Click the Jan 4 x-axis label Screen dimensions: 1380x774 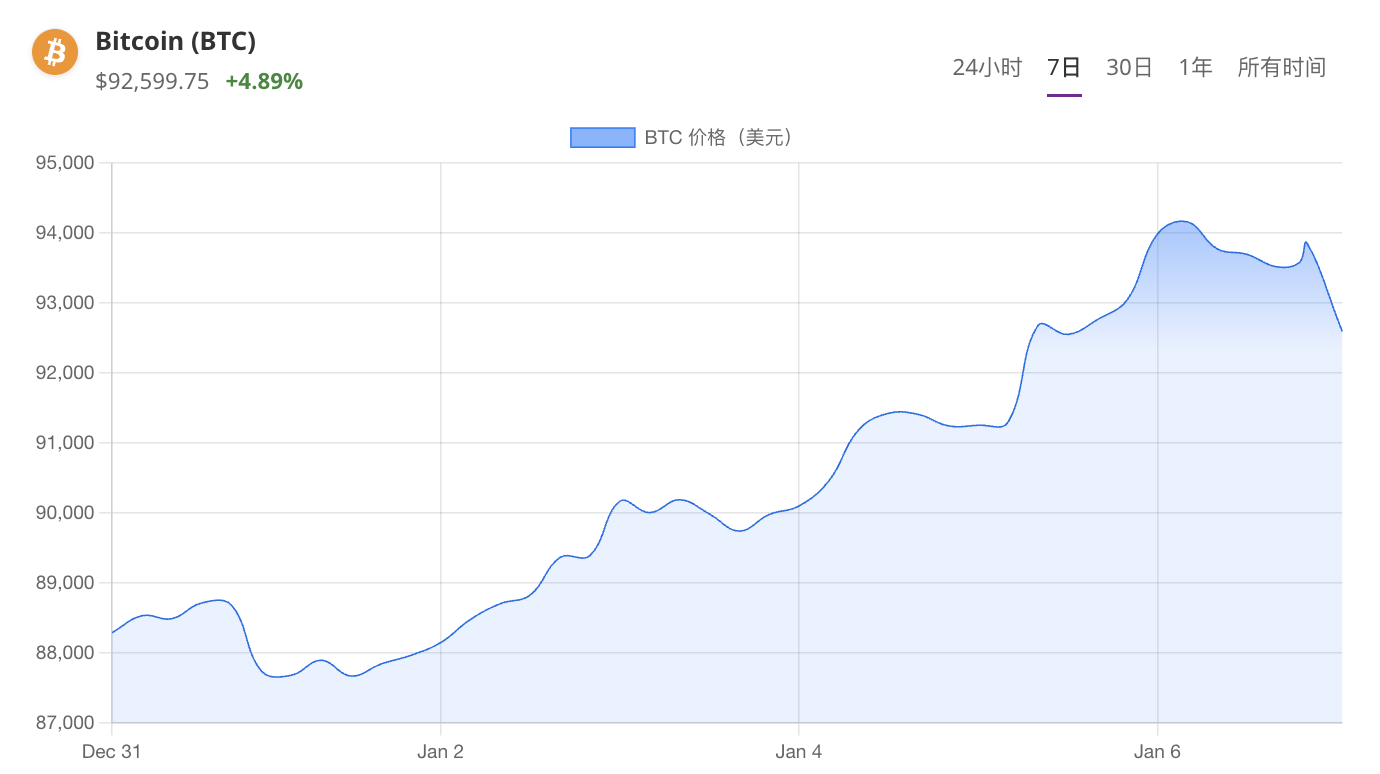pos(798,752)
